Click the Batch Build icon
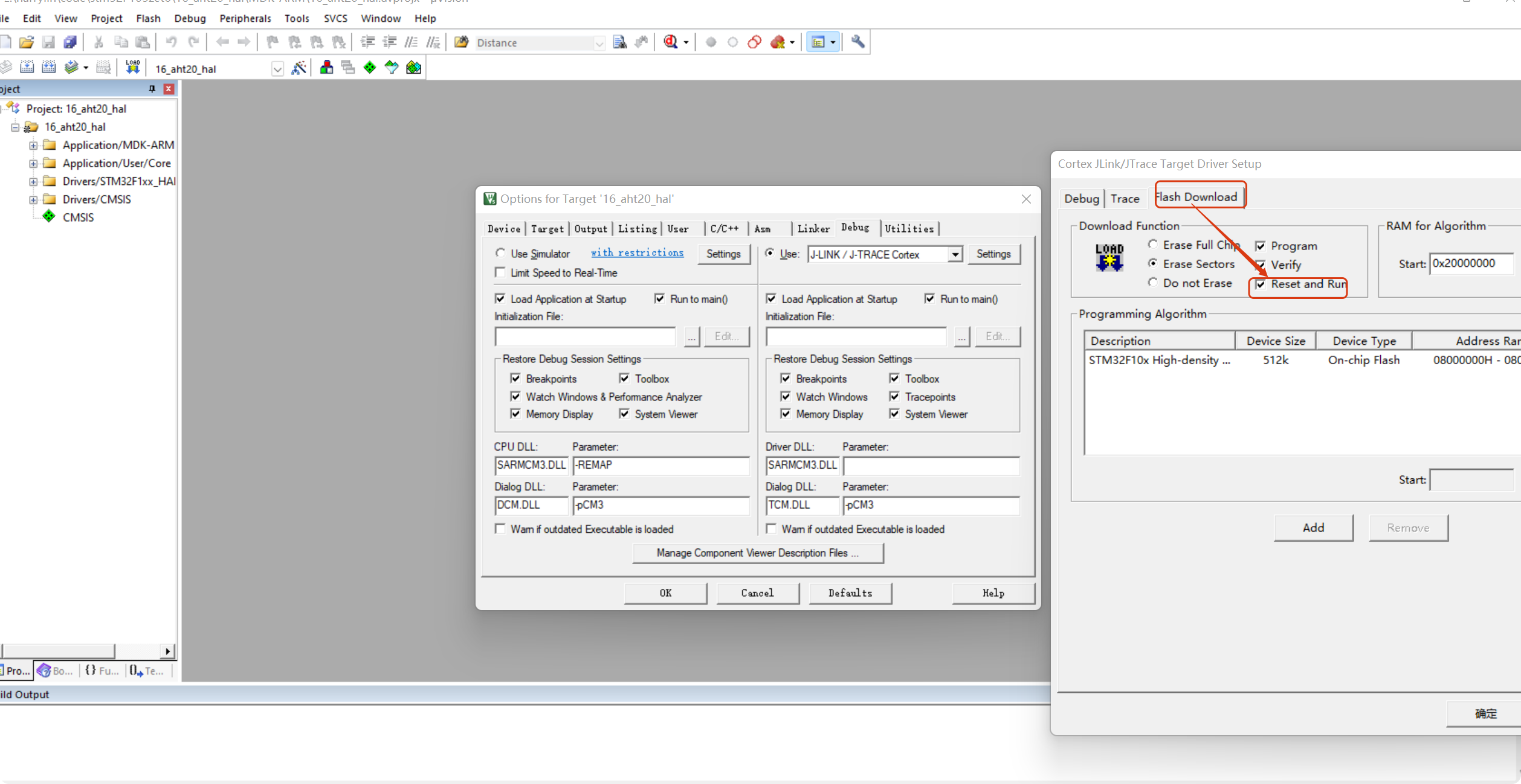 71,68
